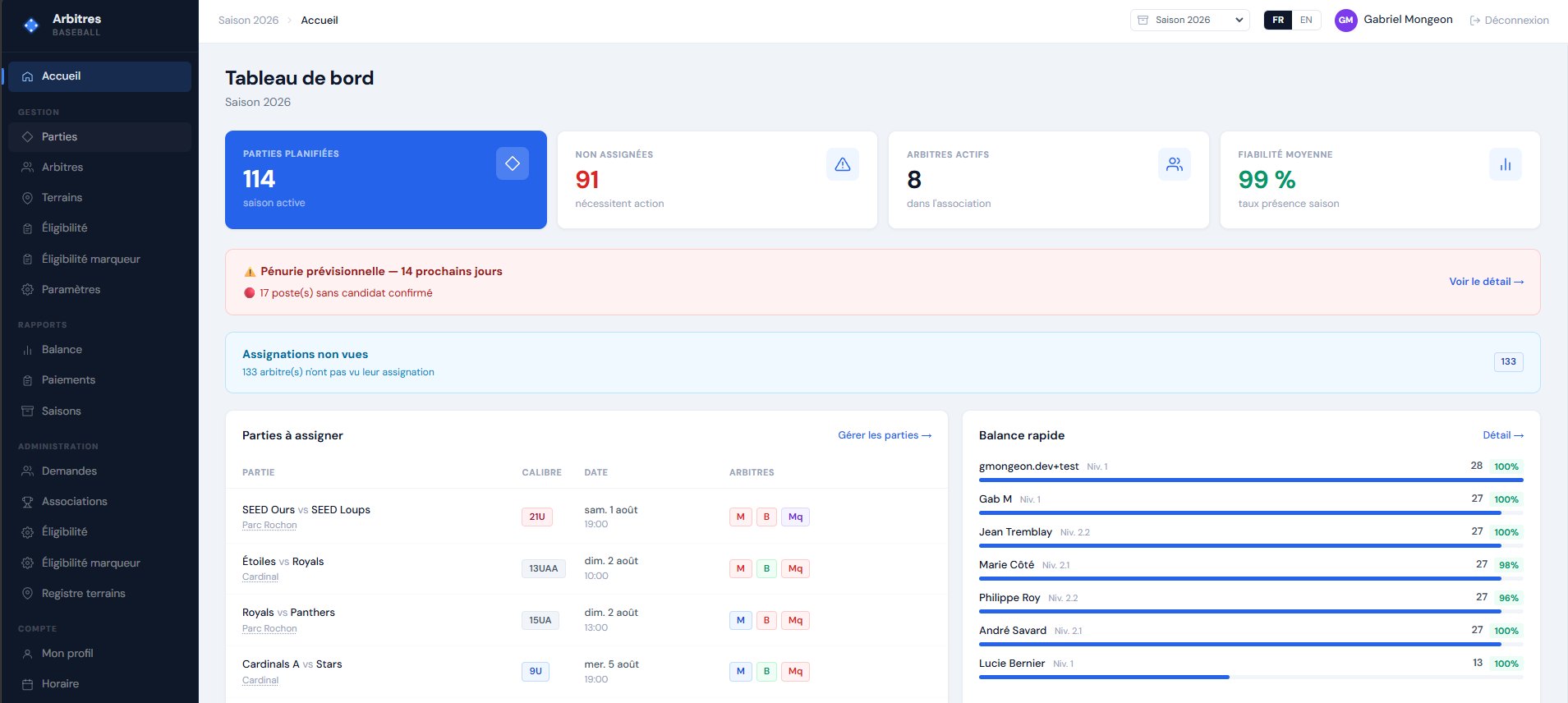This screenshot has height=703, width=1568.
Task: Click the GM user avatar
Action: click(x=1346, y=21)
